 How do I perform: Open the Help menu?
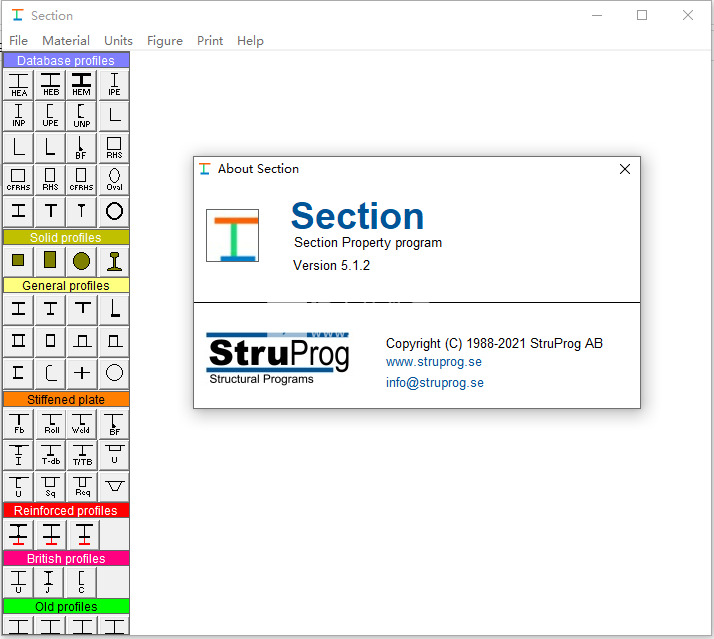250,41
